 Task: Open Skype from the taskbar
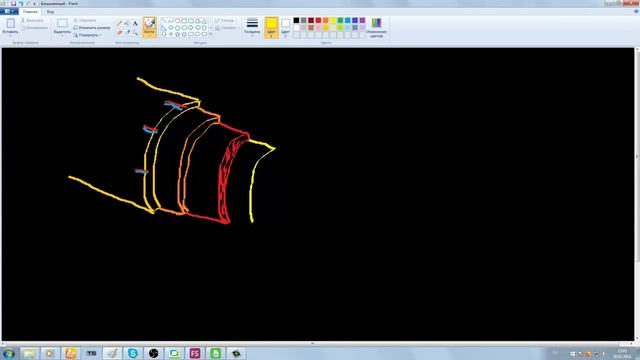pos(133,353)
